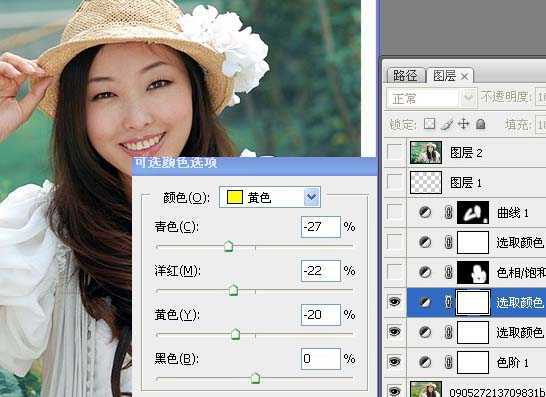This screenshot has height=397, width=546.
Task: Click the 不透明度 opacity field
Action: pyautogui.click(x=541, y=97)
